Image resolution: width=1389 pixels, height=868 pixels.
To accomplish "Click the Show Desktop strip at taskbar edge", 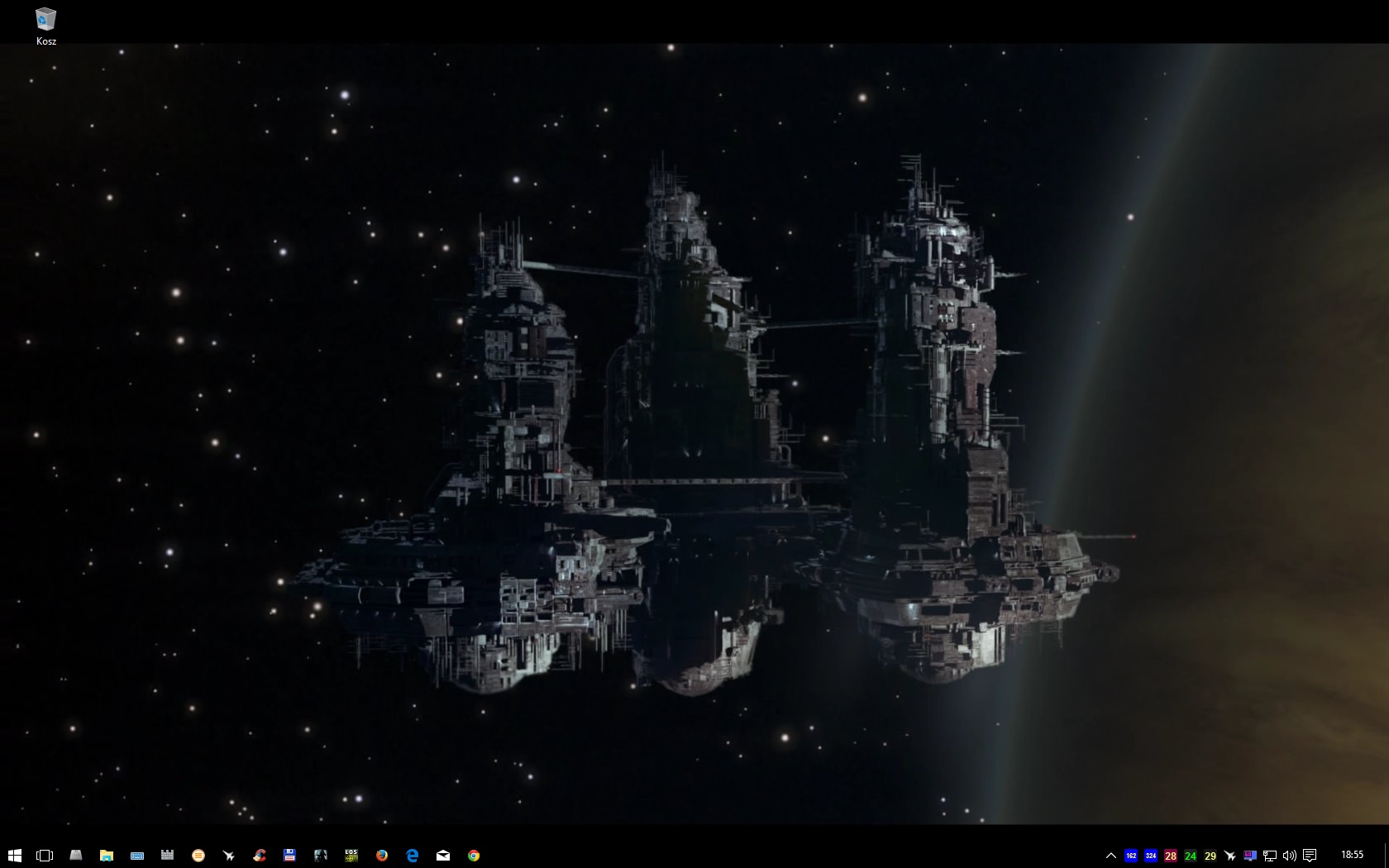I will (1386, 856).
